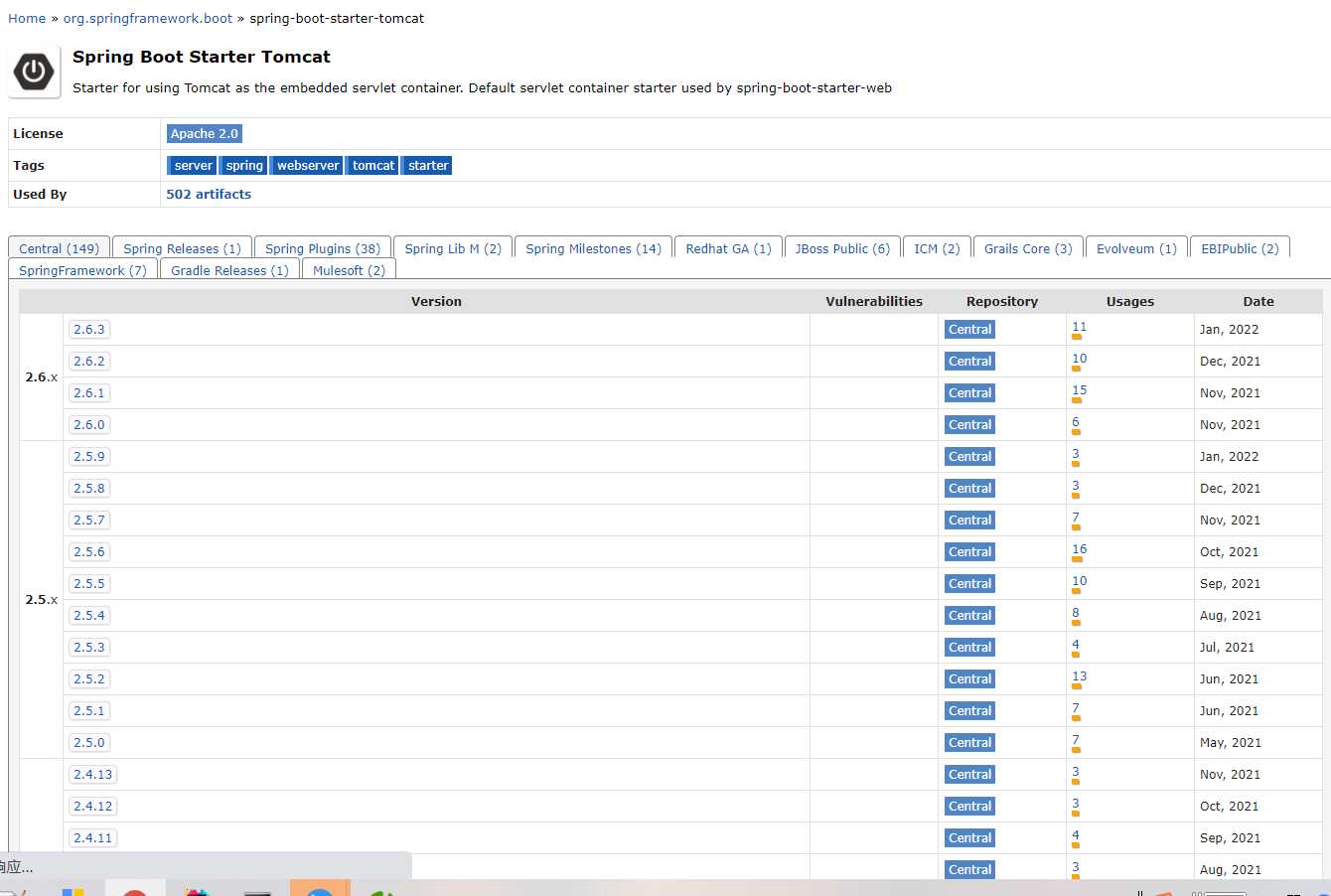Click the org.springframework.boot breadcrumb link

click(147, 18)
